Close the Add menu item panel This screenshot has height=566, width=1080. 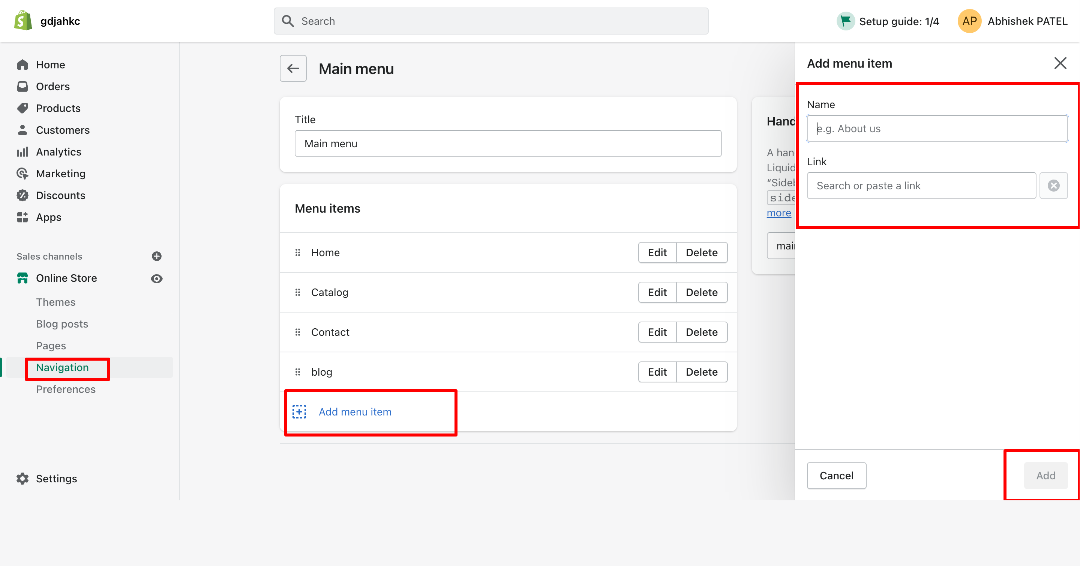pyautogui.click(x=1060, y=63)
